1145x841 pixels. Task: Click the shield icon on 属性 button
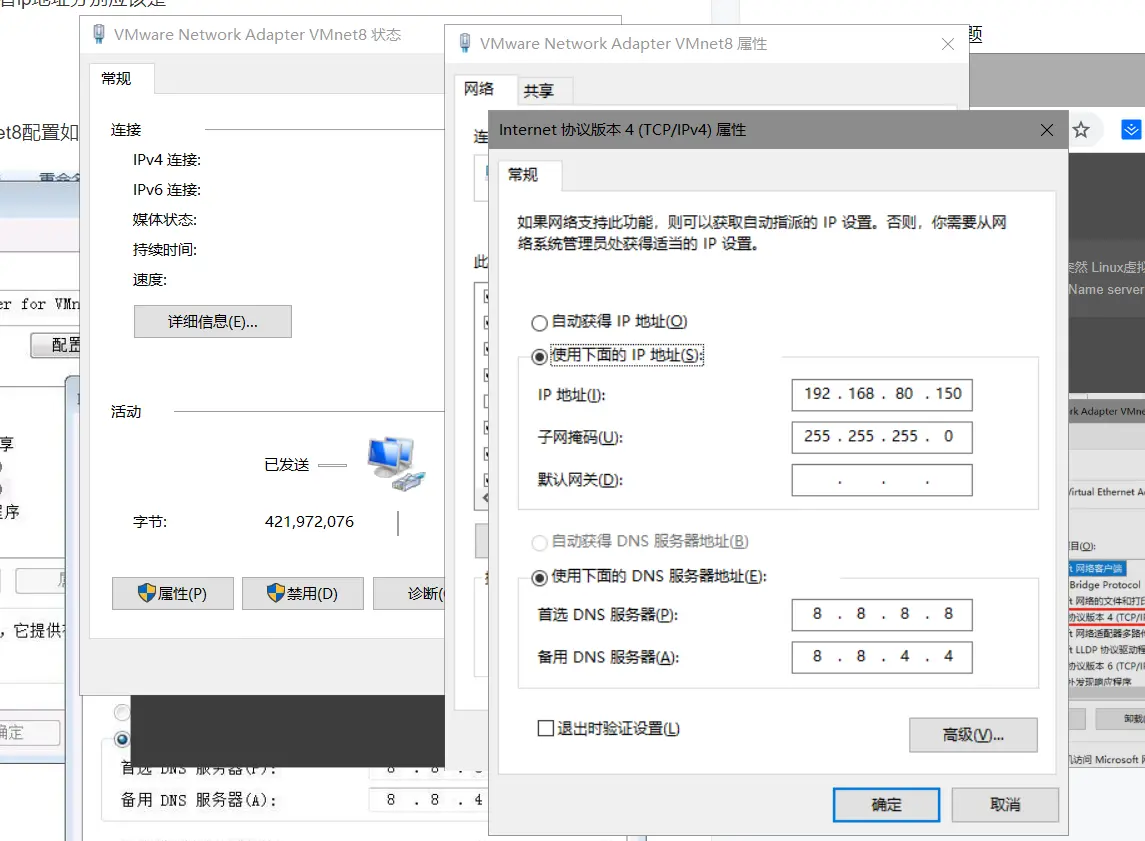[x=146, y=593]
